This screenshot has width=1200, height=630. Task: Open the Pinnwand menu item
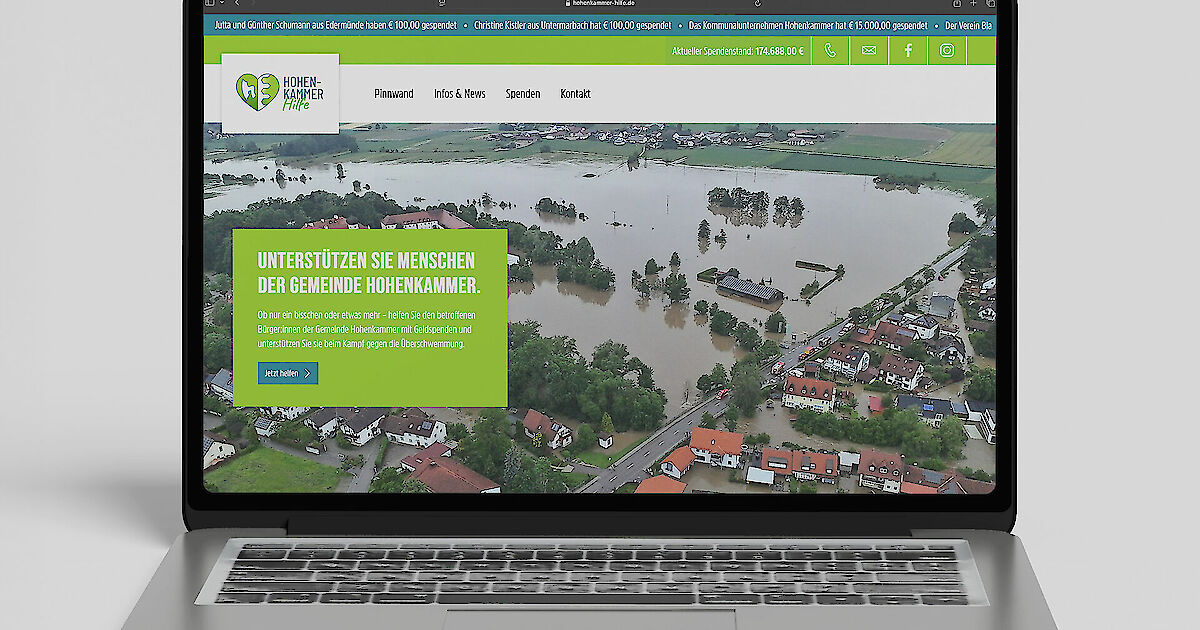click(x=394, y=94)
